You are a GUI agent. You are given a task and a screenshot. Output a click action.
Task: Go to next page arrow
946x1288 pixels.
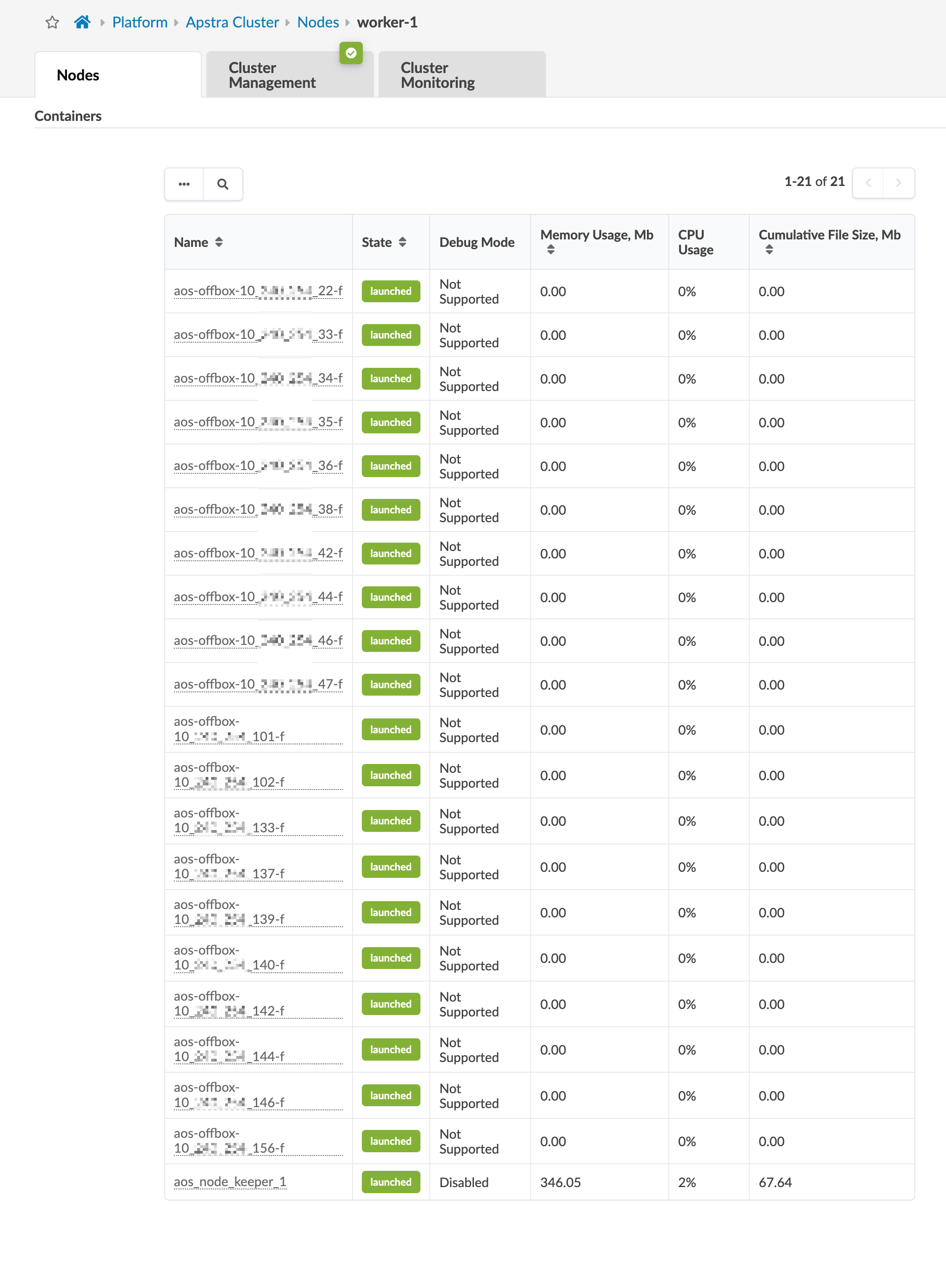coord(899,183)
